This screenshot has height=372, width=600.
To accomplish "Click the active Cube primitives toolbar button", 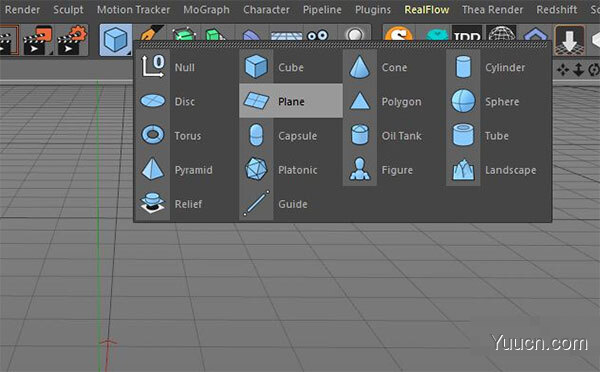I will (x=116, y=40).
